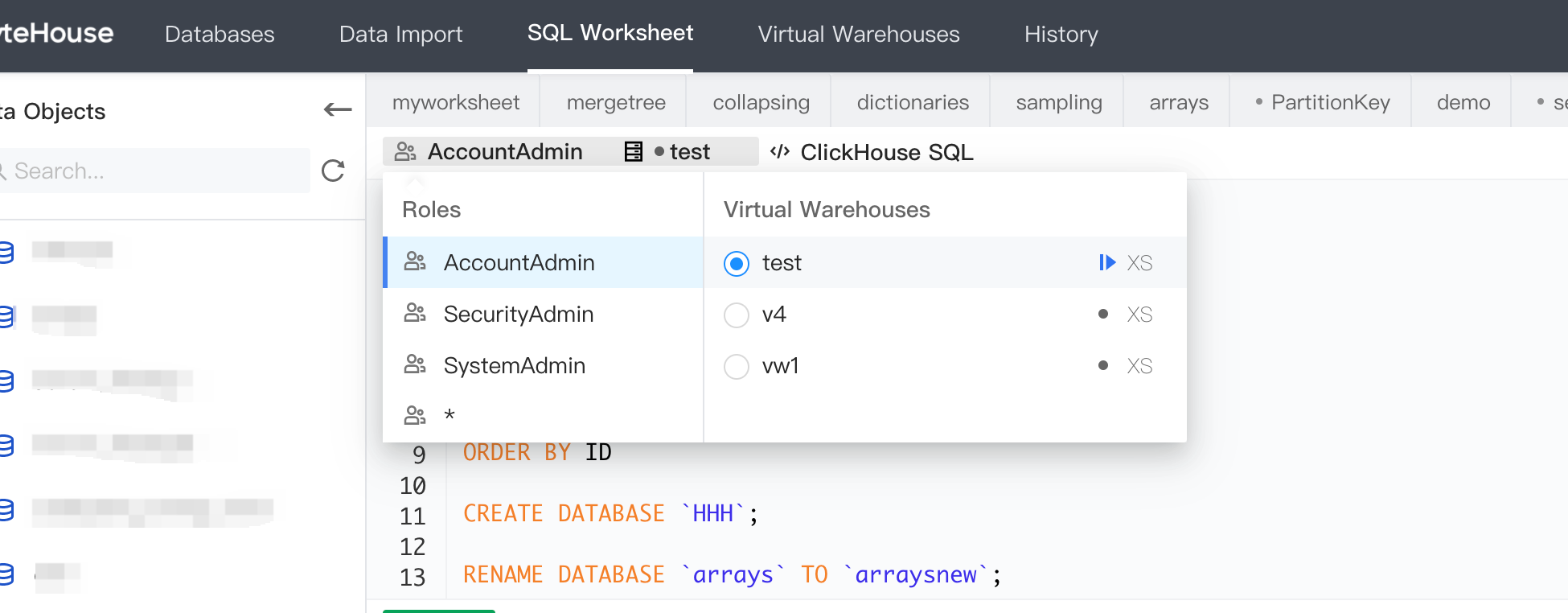Select the vw1 virtual warehouse radio button
This screenshot has height=613, width=1568.
[x=737, y=366]
